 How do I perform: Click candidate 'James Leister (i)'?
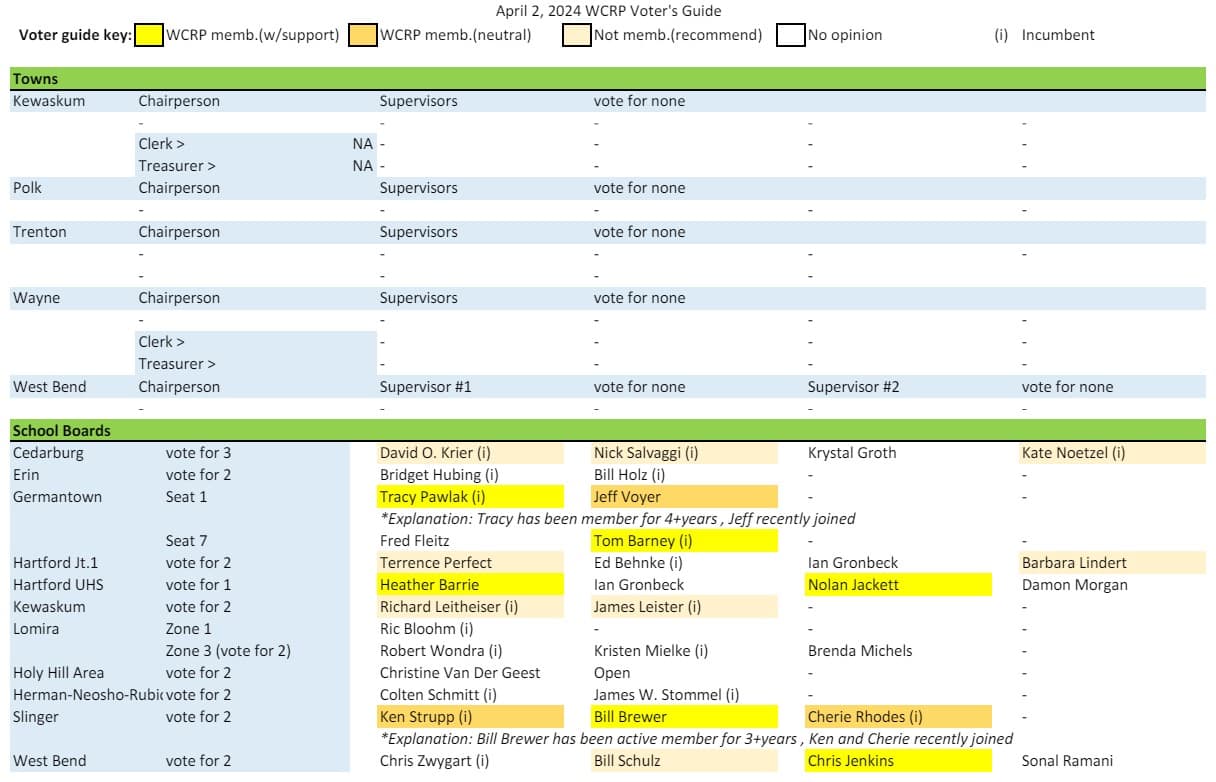[685, 606]
